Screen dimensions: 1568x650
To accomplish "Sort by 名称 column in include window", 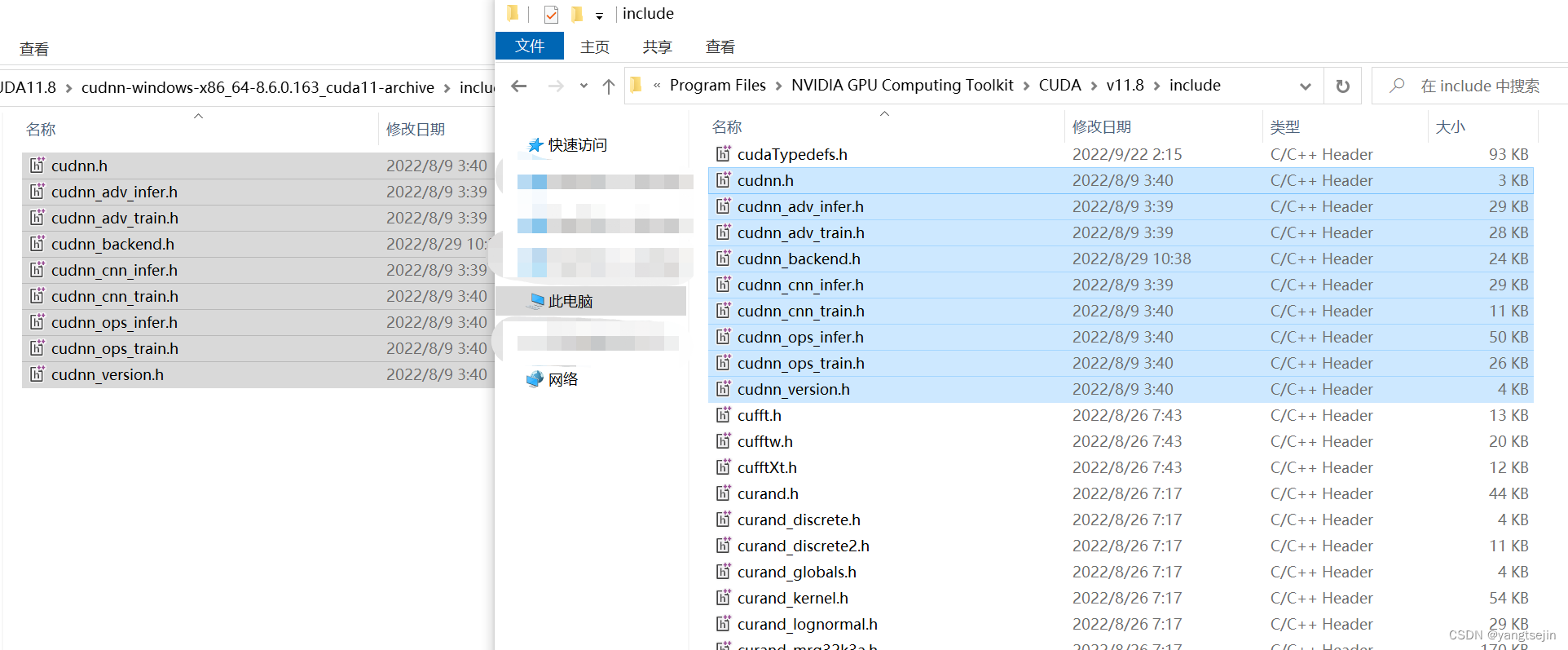I will coord(727,126).
